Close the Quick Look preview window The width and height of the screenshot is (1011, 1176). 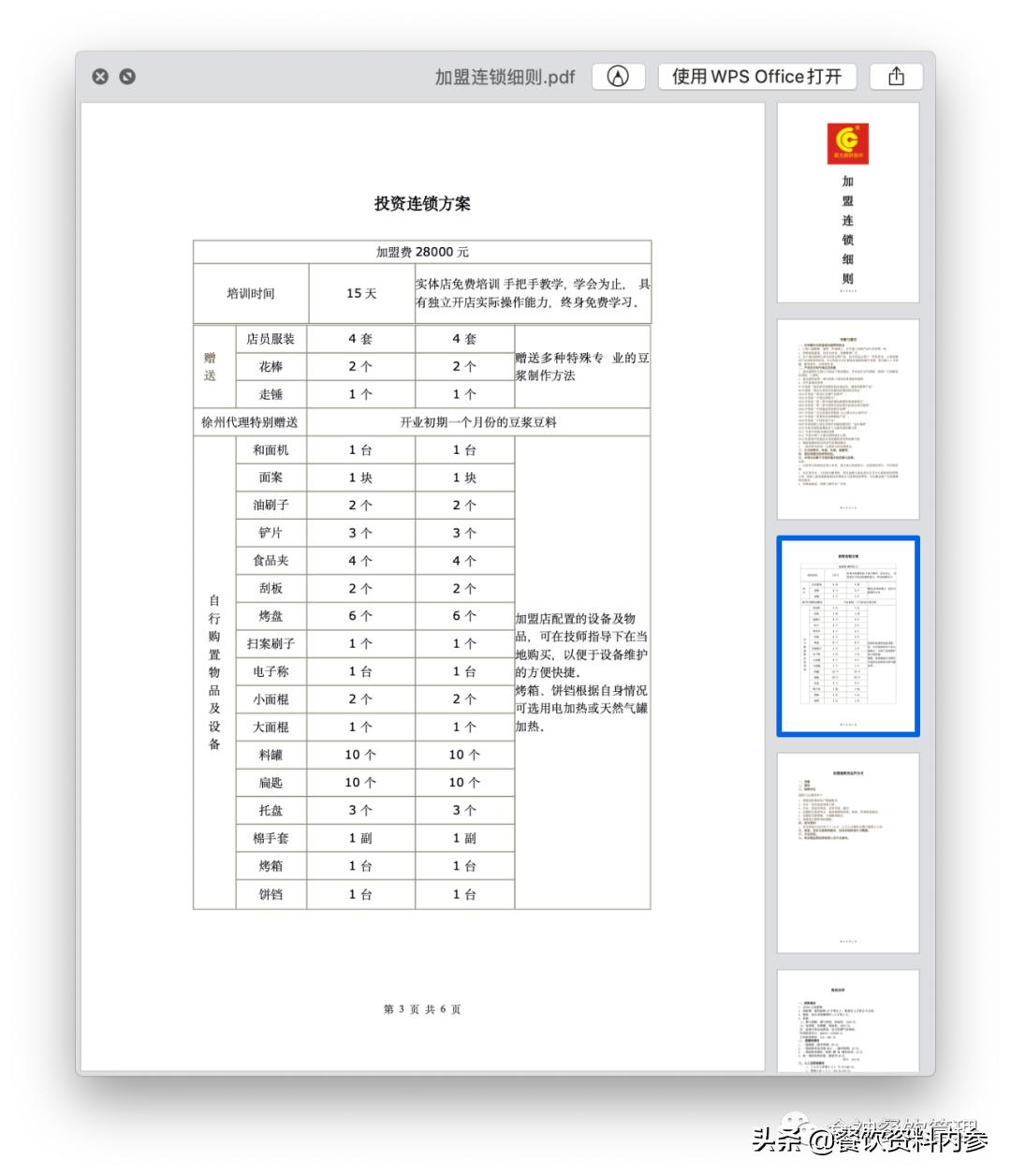click(101, 76)
